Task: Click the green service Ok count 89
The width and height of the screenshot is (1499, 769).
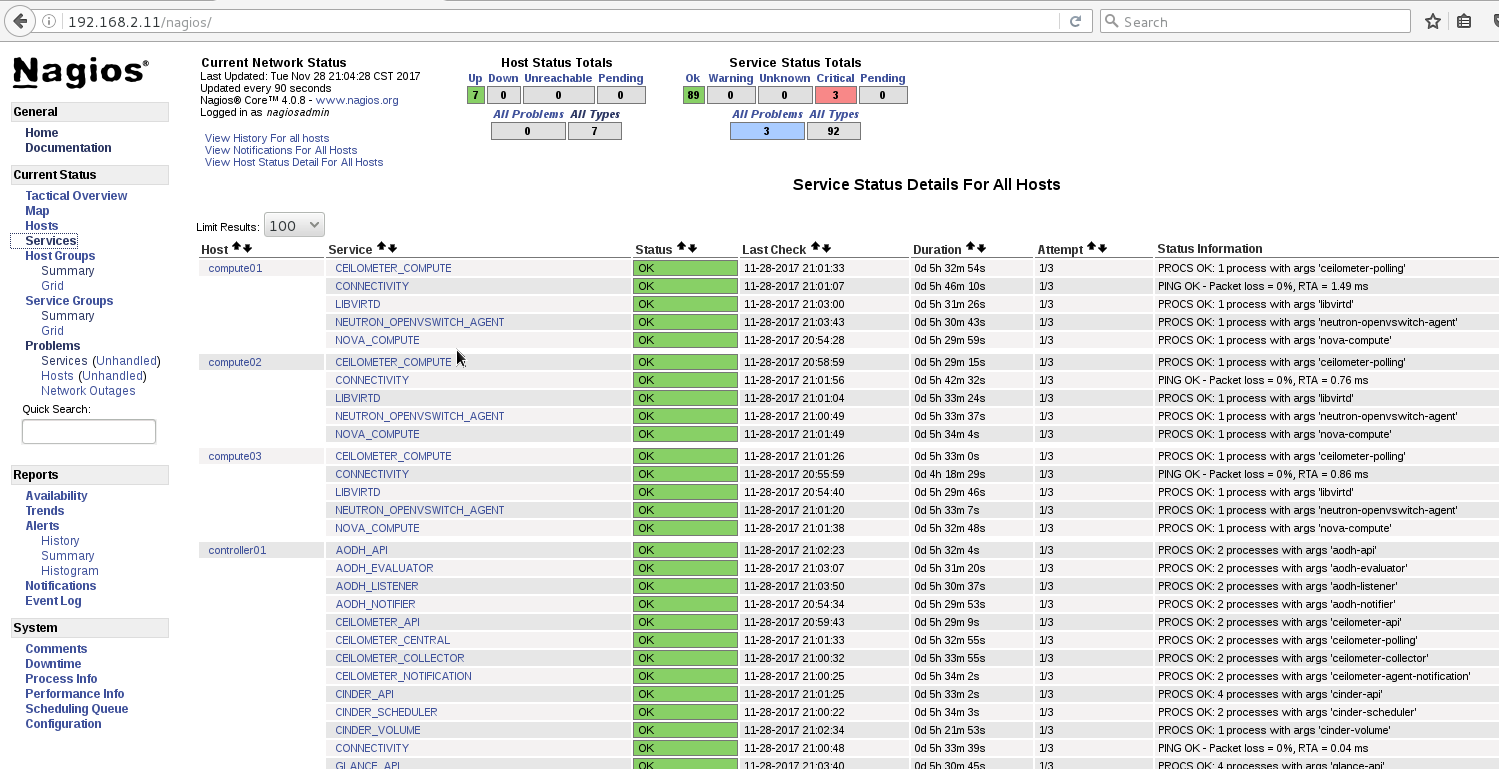Action: point(694,95)
